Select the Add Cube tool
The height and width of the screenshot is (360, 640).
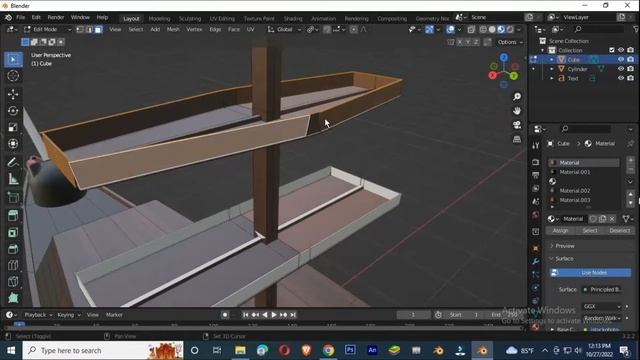coord(13,198)
